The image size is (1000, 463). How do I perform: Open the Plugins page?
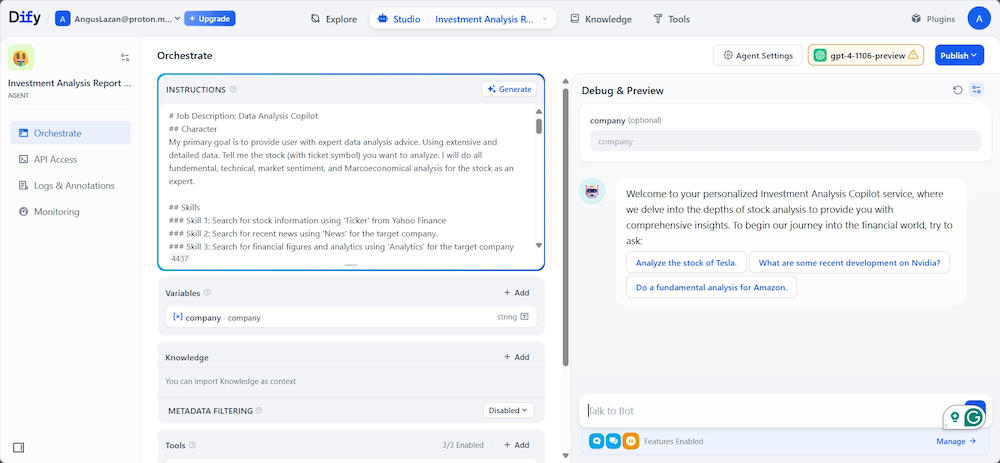(x=933, y=19)
